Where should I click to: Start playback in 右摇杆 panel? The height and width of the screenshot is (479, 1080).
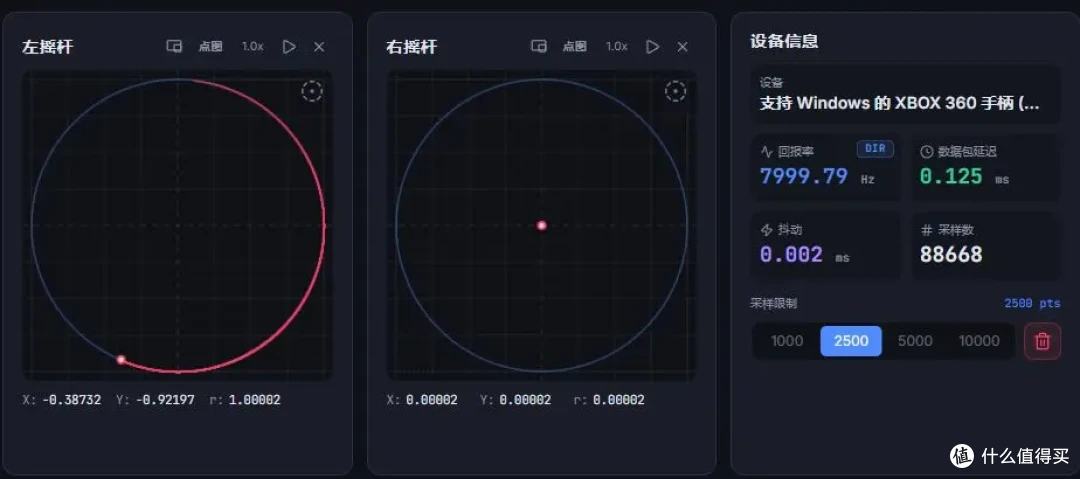click(652, 46)
